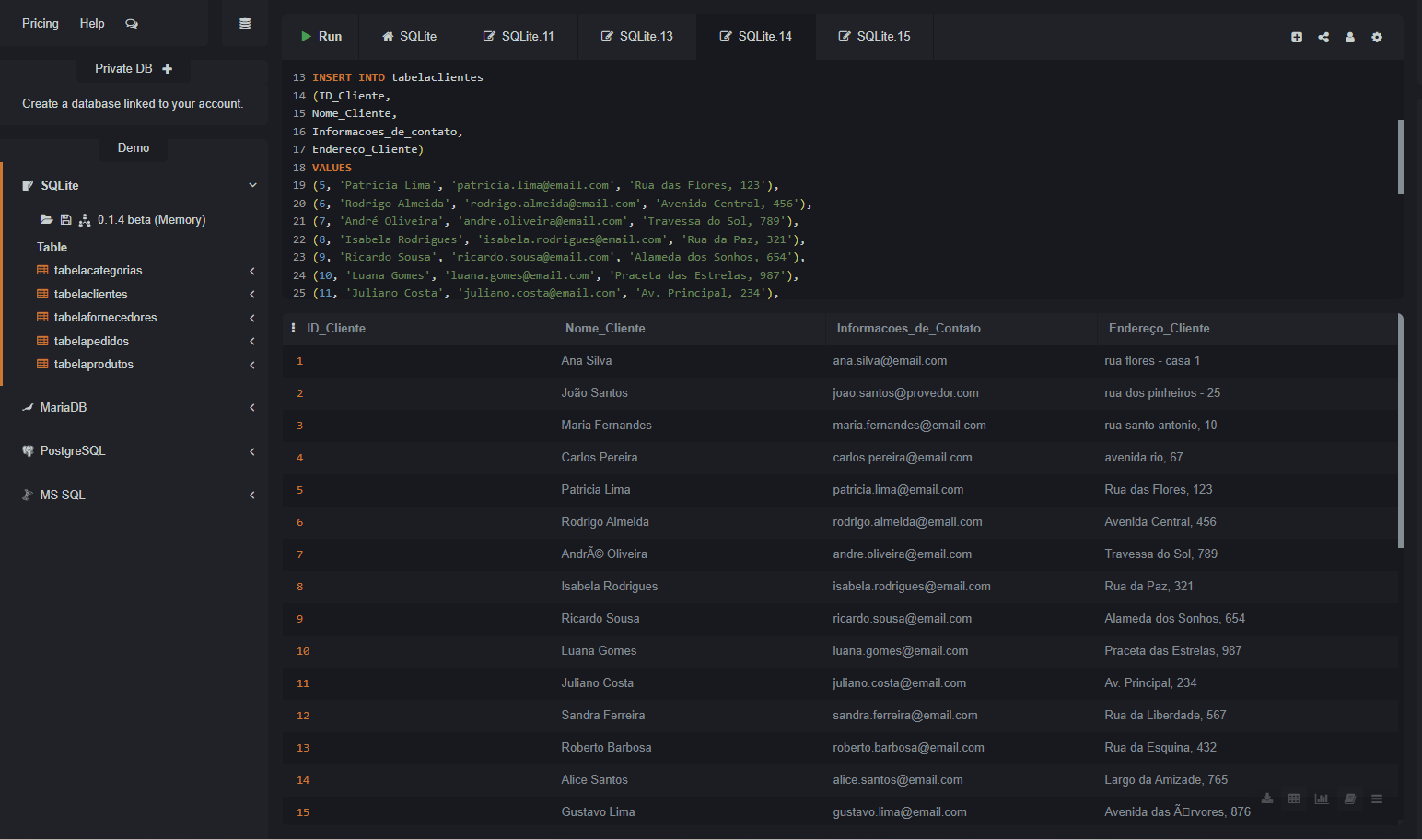Click the MariaDB seal icon
Image resolution: width=1422 pixels, height=840 pixels.
coord(28,407)
